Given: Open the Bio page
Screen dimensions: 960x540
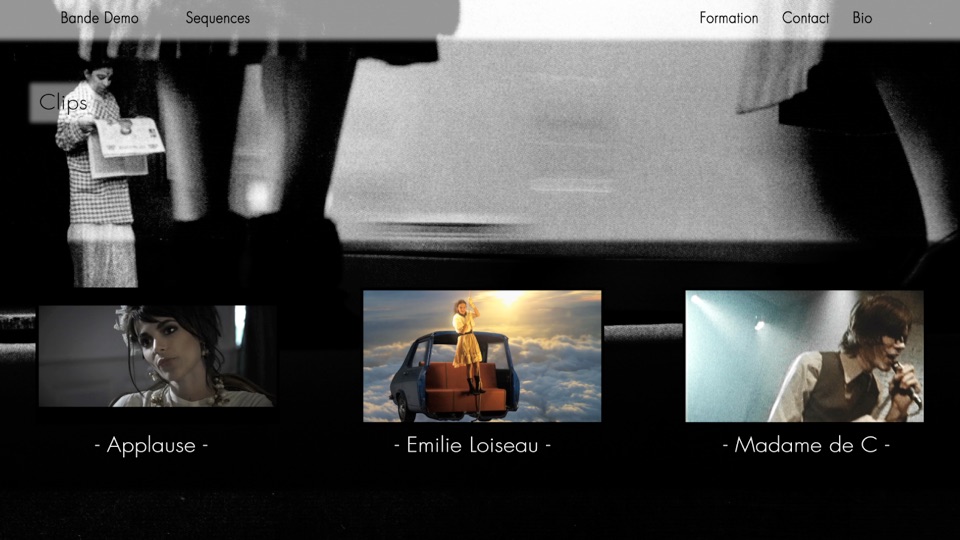Looking at the screenshot, I should click(862, 18).
